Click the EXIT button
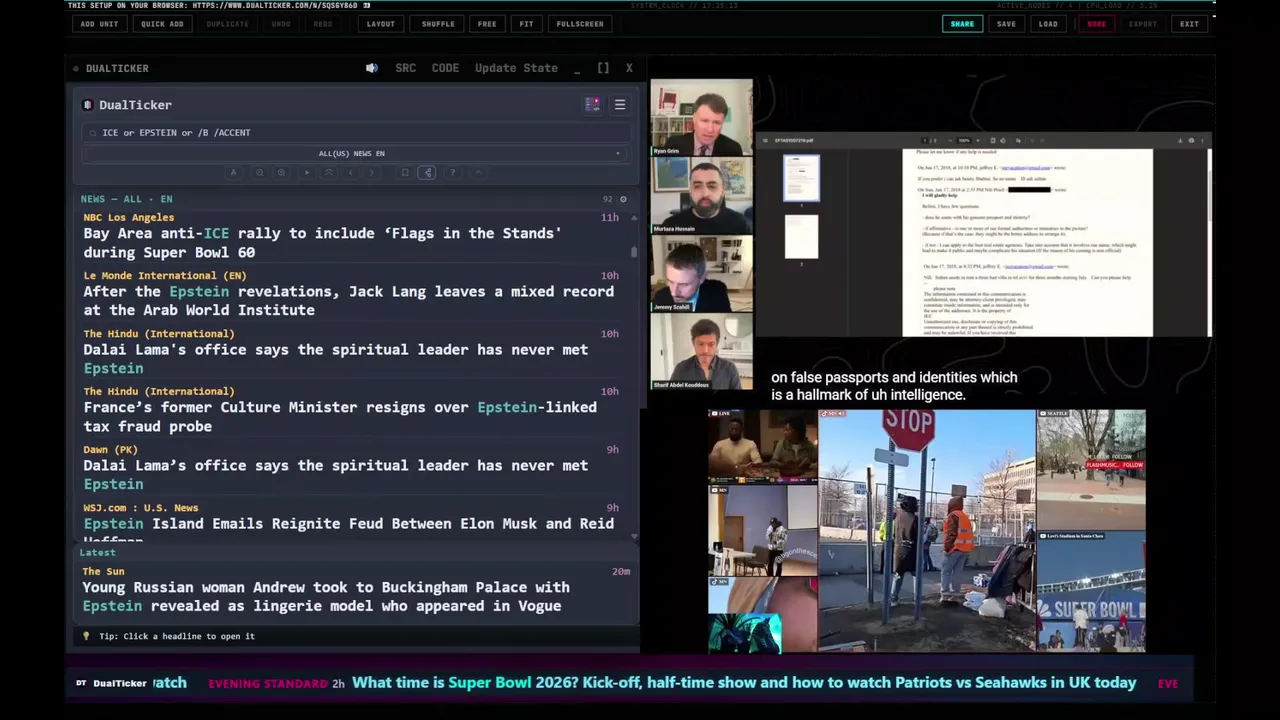The width and height of the screenshot is (1280, 720). pos(1189,24)
